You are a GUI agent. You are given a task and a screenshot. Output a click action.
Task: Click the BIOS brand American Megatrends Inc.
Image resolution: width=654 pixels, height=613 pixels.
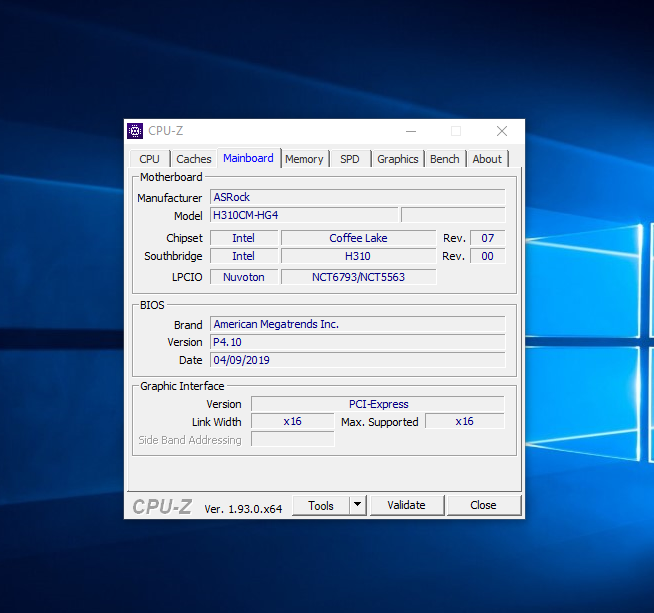[357, 324]
